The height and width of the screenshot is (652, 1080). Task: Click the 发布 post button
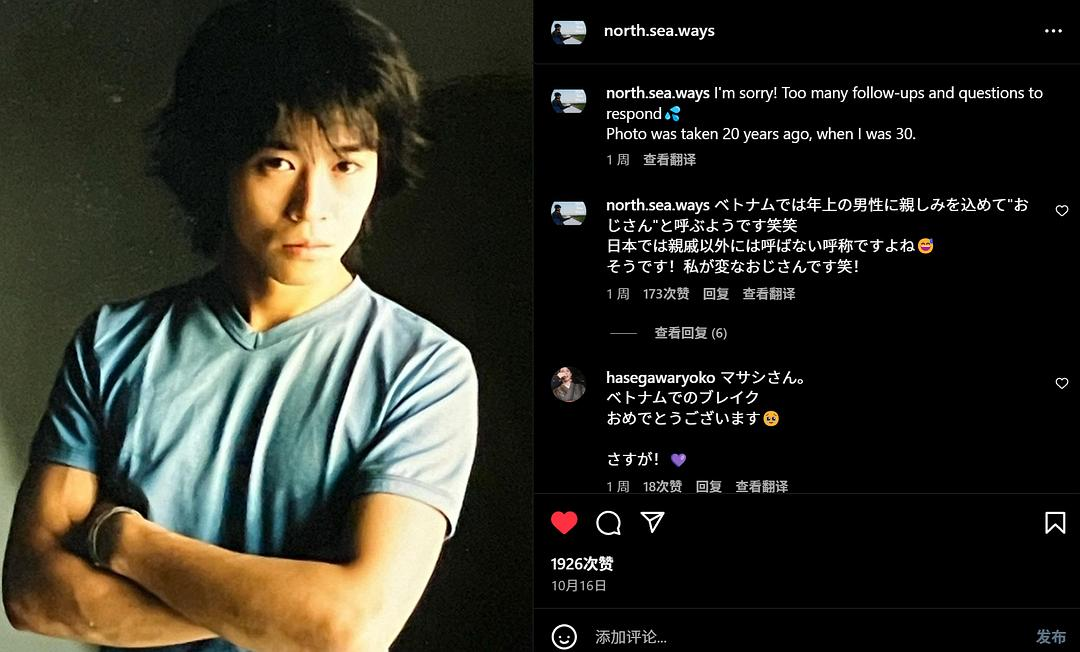coord(1050,637)
